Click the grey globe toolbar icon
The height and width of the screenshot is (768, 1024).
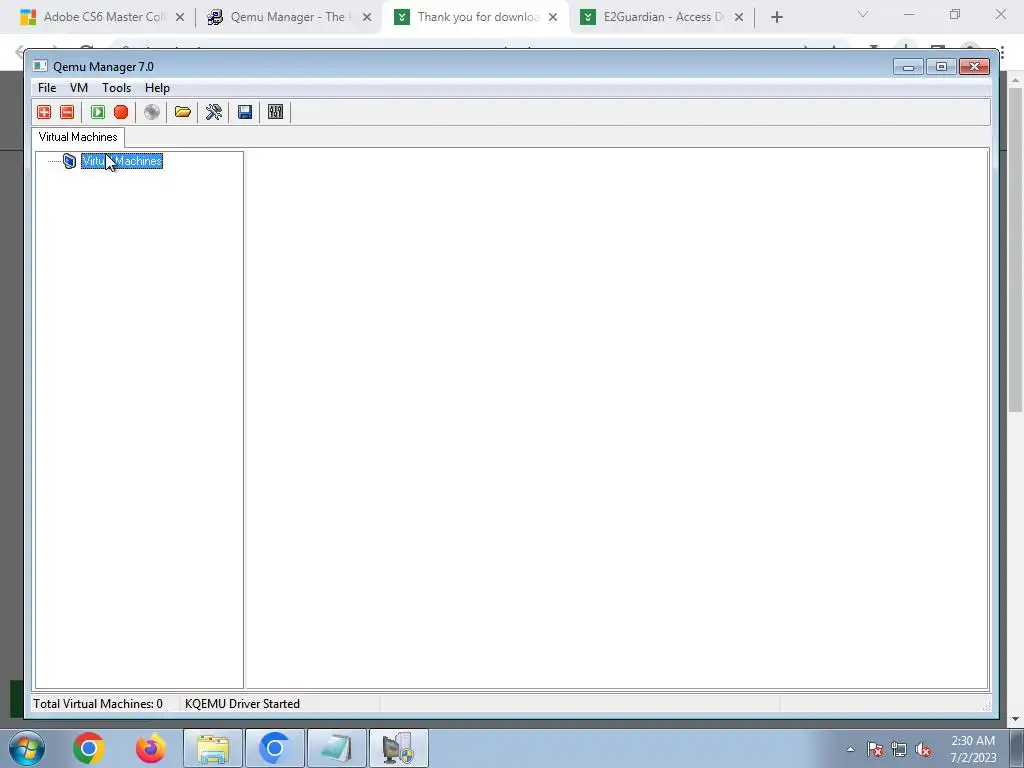(x=152, y=112)
